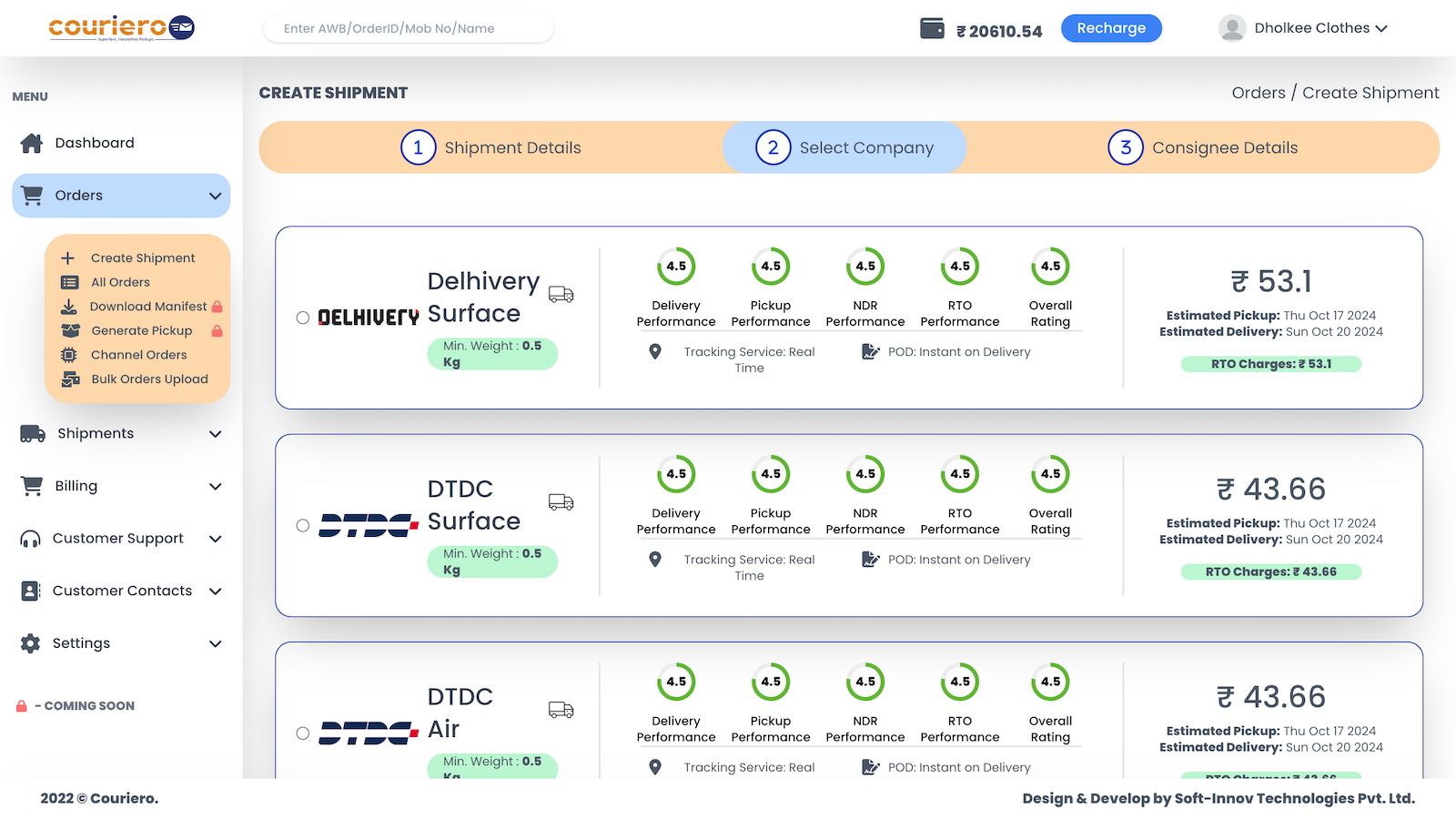Click the Delhivery price ₹ 53.1
The image size is (1456, 819).
point(1271,281)
